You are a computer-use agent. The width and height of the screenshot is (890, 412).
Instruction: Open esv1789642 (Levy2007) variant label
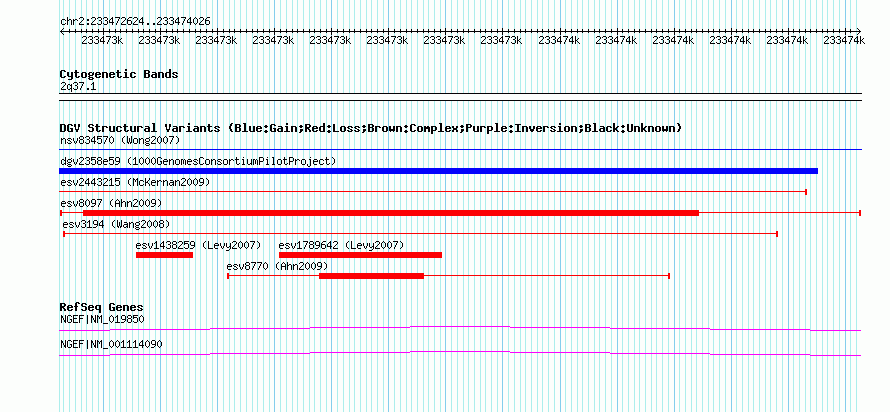341,245
